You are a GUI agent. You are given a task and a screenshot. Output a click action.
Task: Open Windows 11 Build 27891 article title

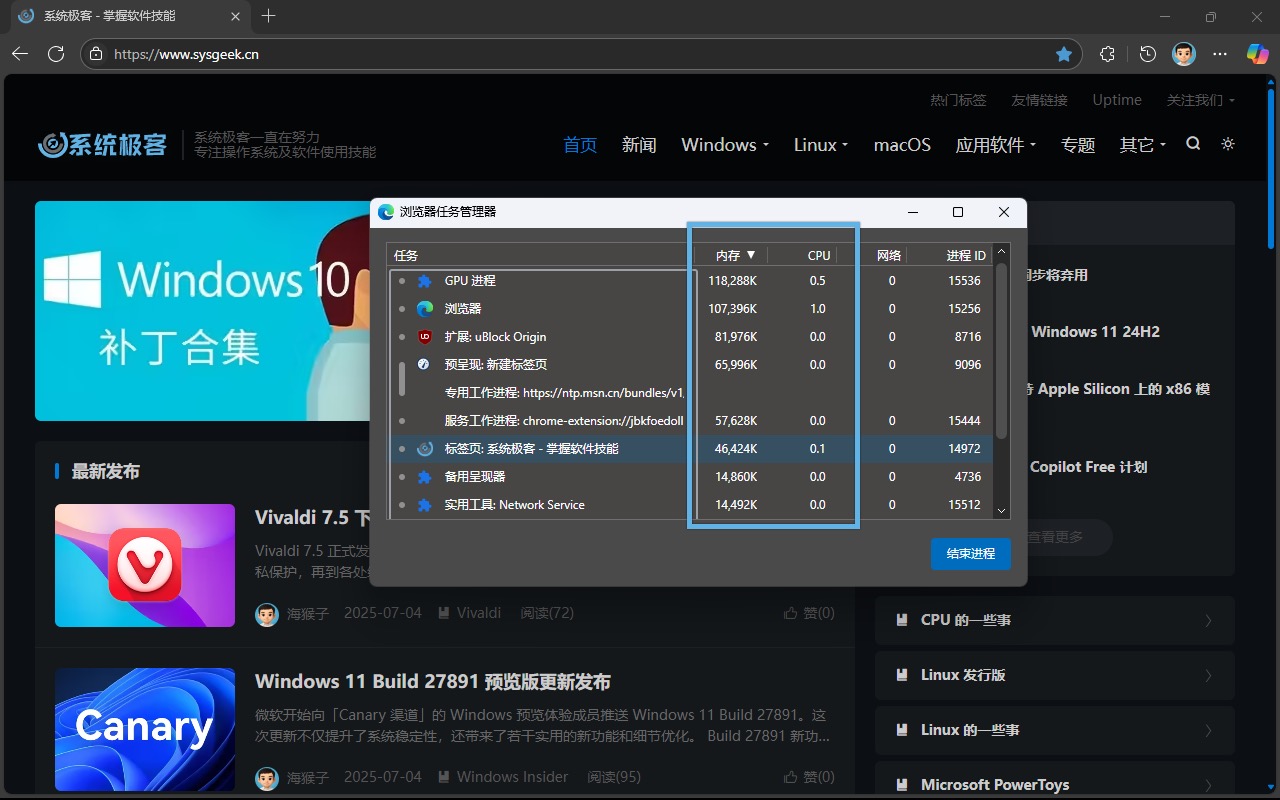click(433, 682)
